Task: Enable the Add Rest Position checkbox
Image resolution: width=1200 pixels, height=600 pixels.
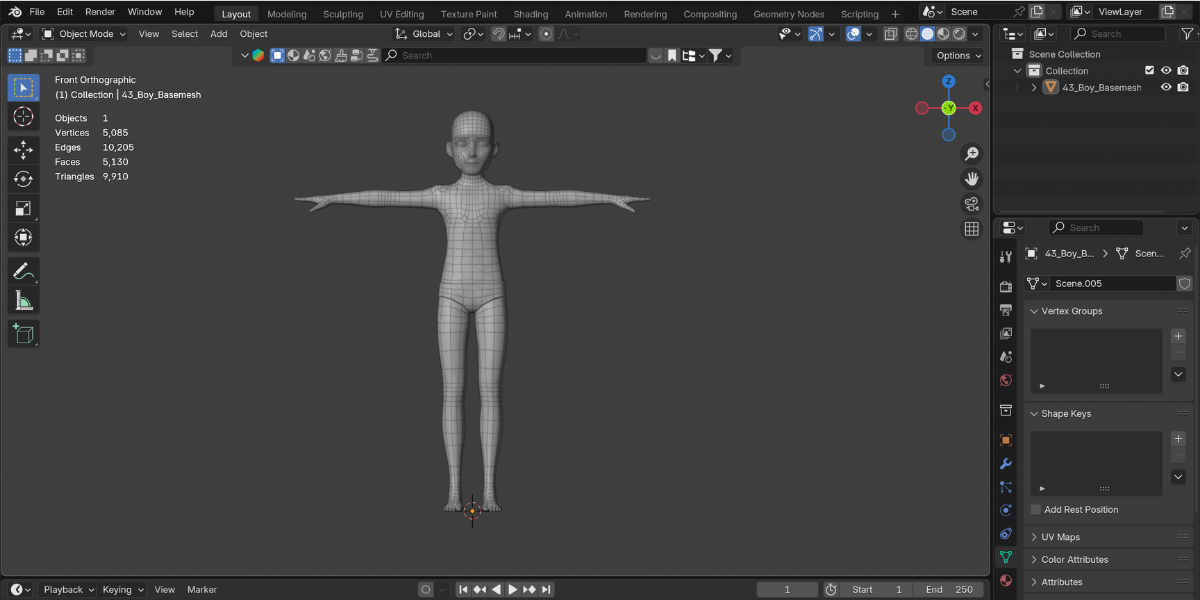Action: tap(1035, 509)
